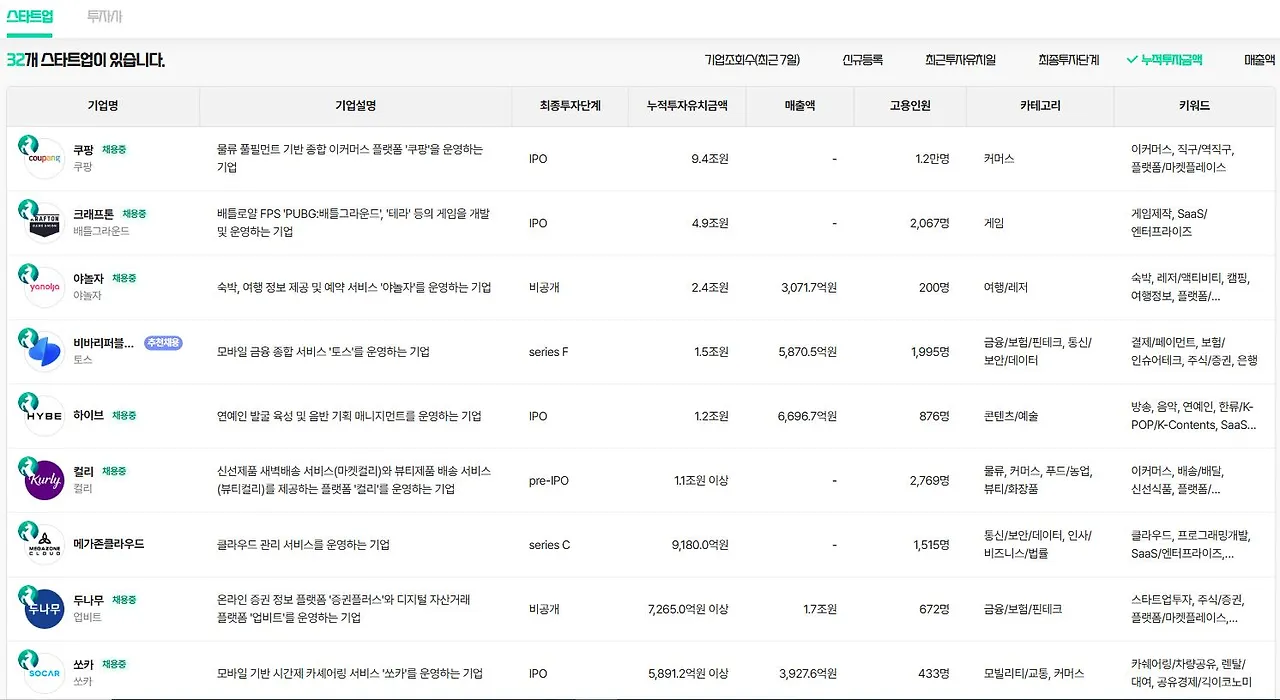1280x700 pixels.
Task: Sort by 신규등록
Action: pos(863,60)
